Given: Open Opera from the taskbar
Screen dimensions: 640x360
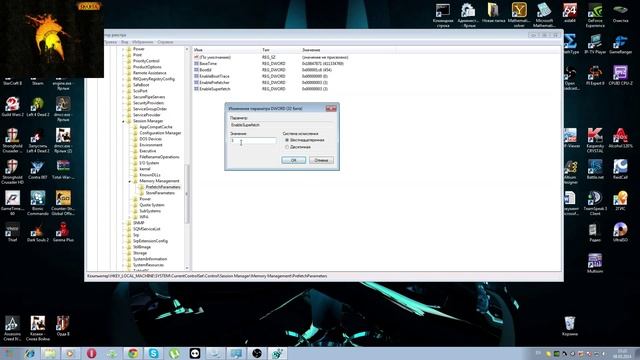Looking at the screenshot, I should [91, 353].
